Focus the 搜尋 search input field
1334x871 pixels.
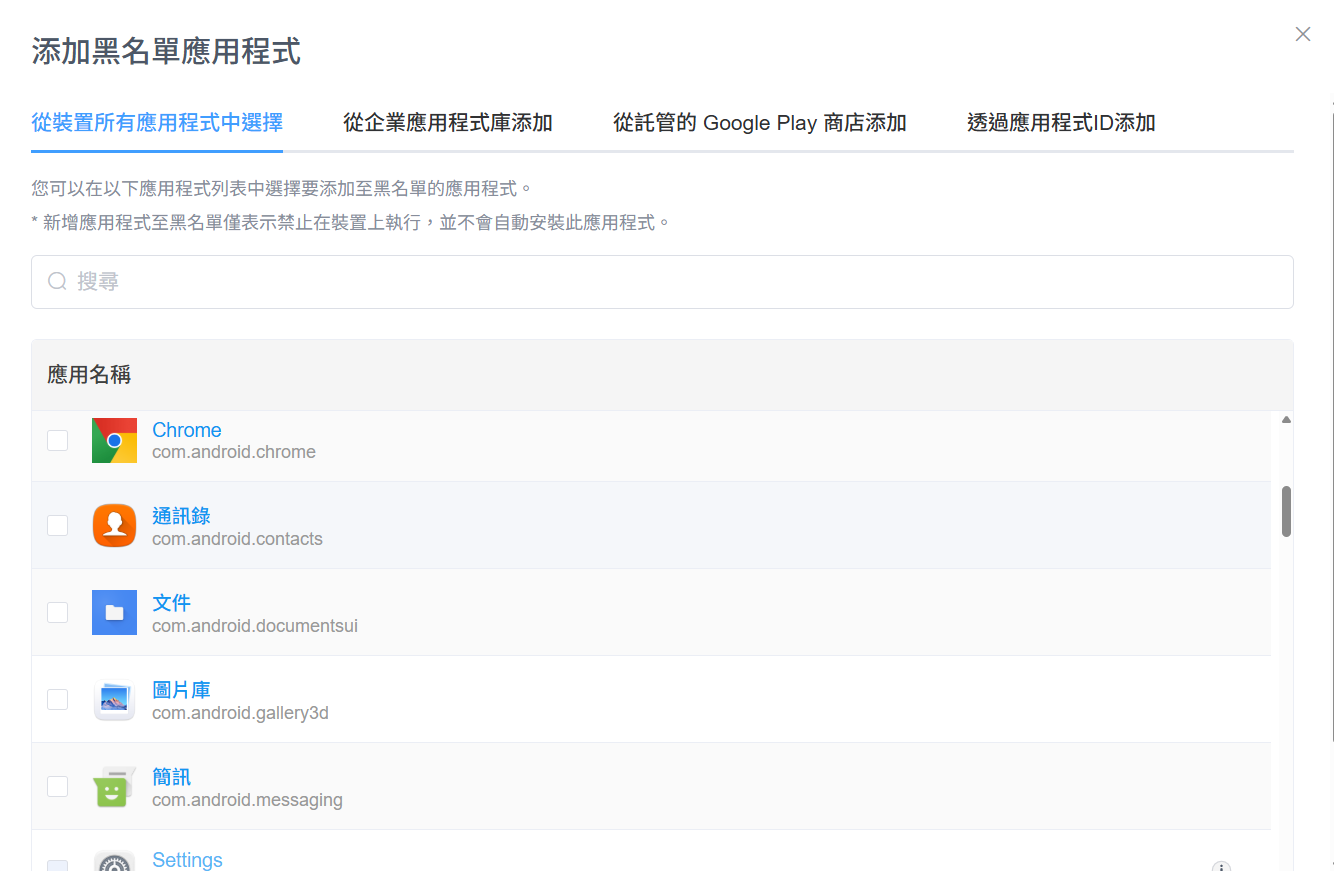(x=662, y=281)
